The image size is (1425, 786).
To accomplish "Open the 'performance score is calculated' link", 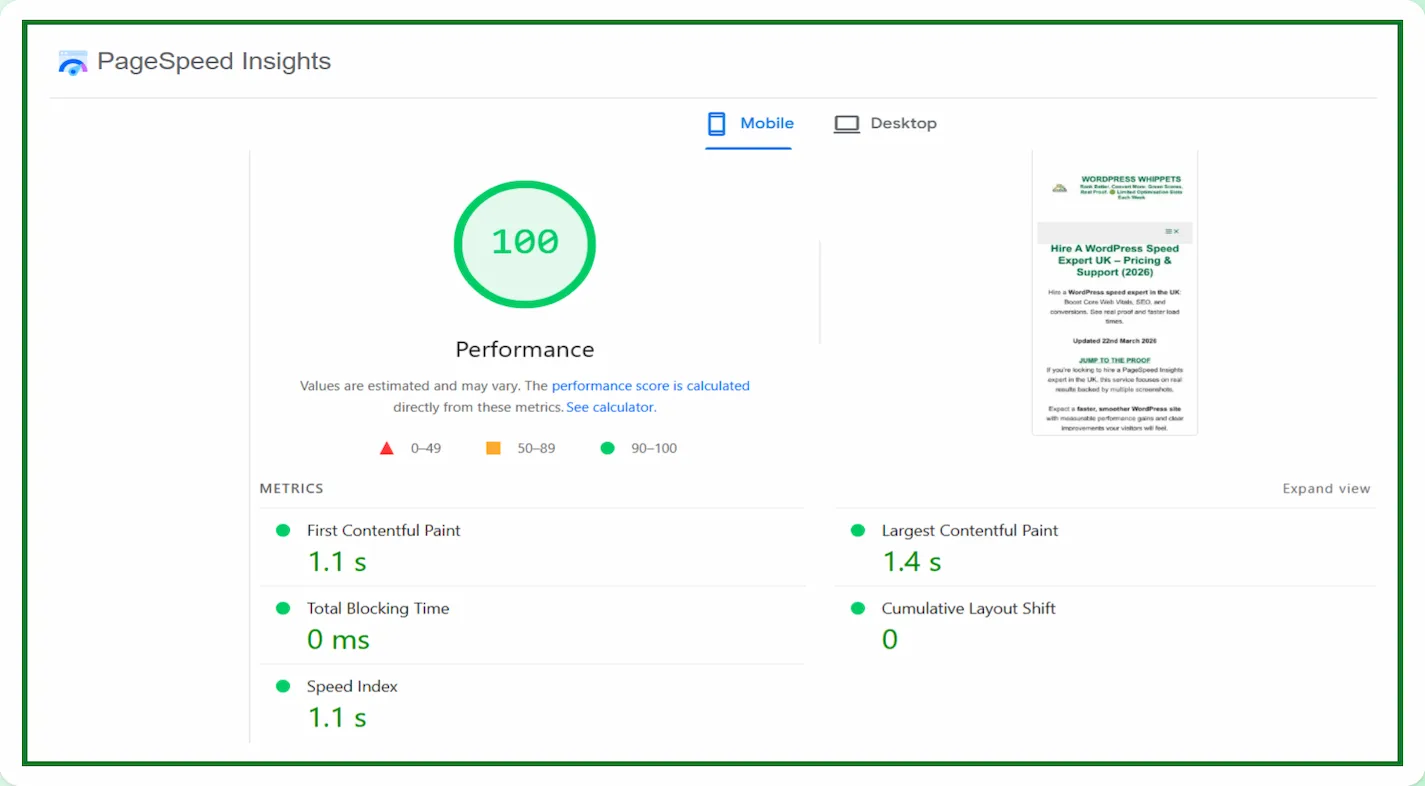I will [650, 386].
